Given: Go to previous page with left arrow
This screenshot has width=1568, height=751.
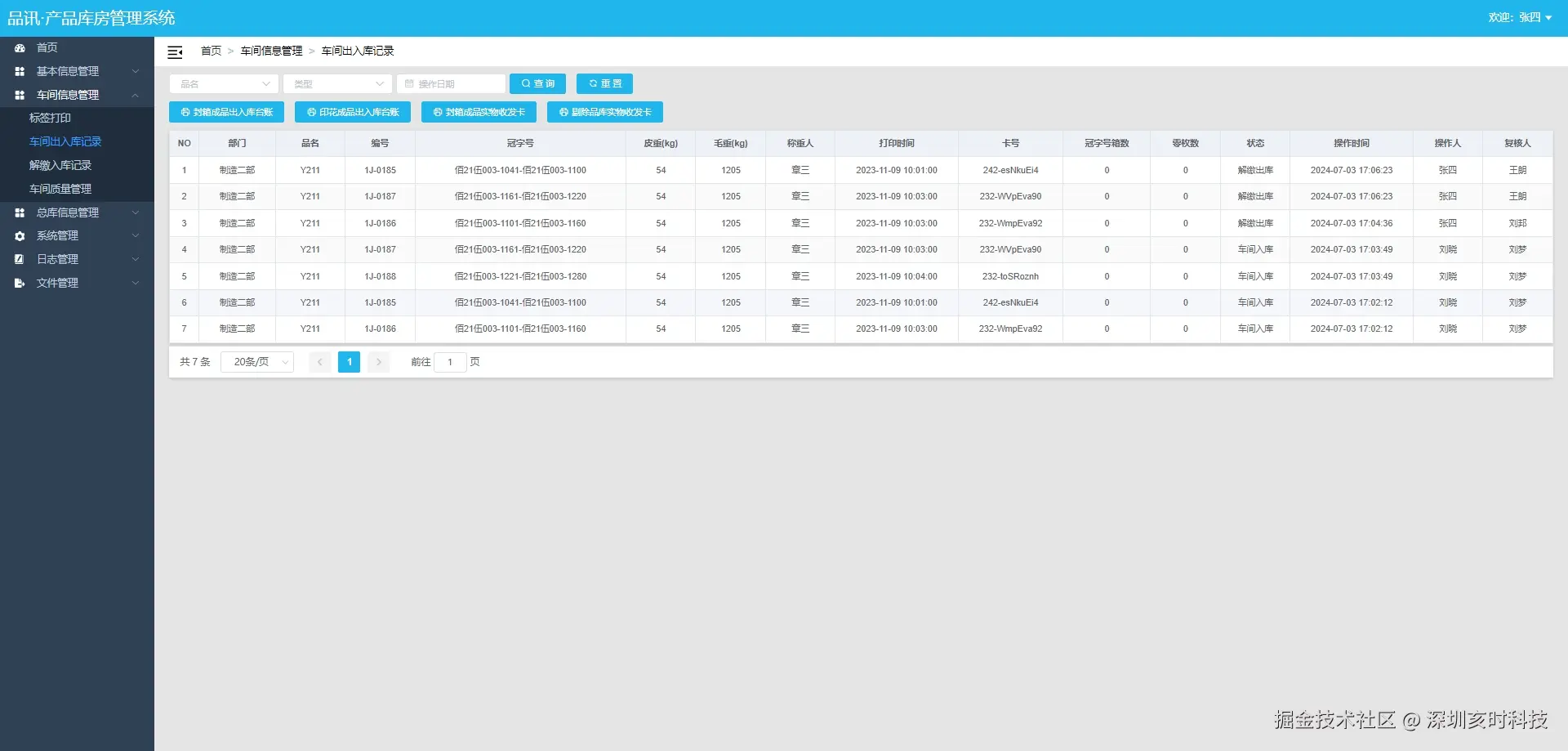Looking at the screenshot, I should (319, 362).
